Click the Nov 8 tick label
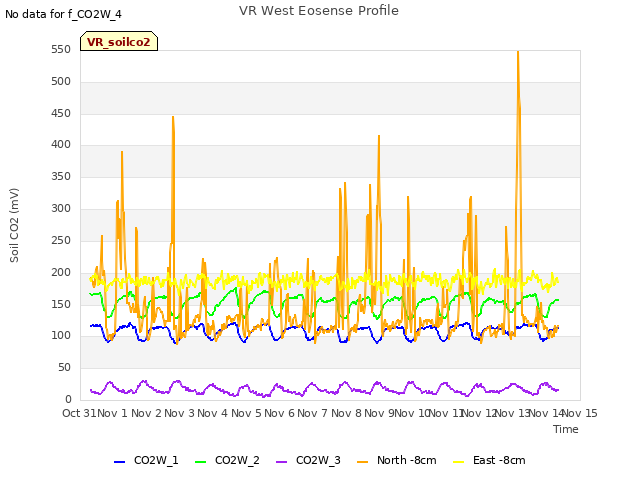640x480 pixels. pyautogui.click(x=346, y=413)
